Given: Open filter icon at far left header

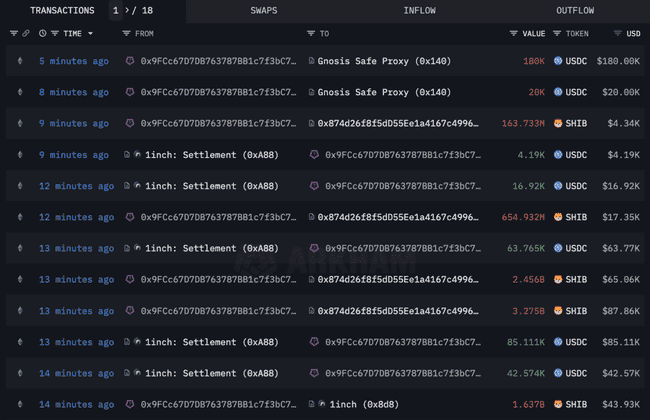Looking at the screenshot, I should (x=14, y=33).
